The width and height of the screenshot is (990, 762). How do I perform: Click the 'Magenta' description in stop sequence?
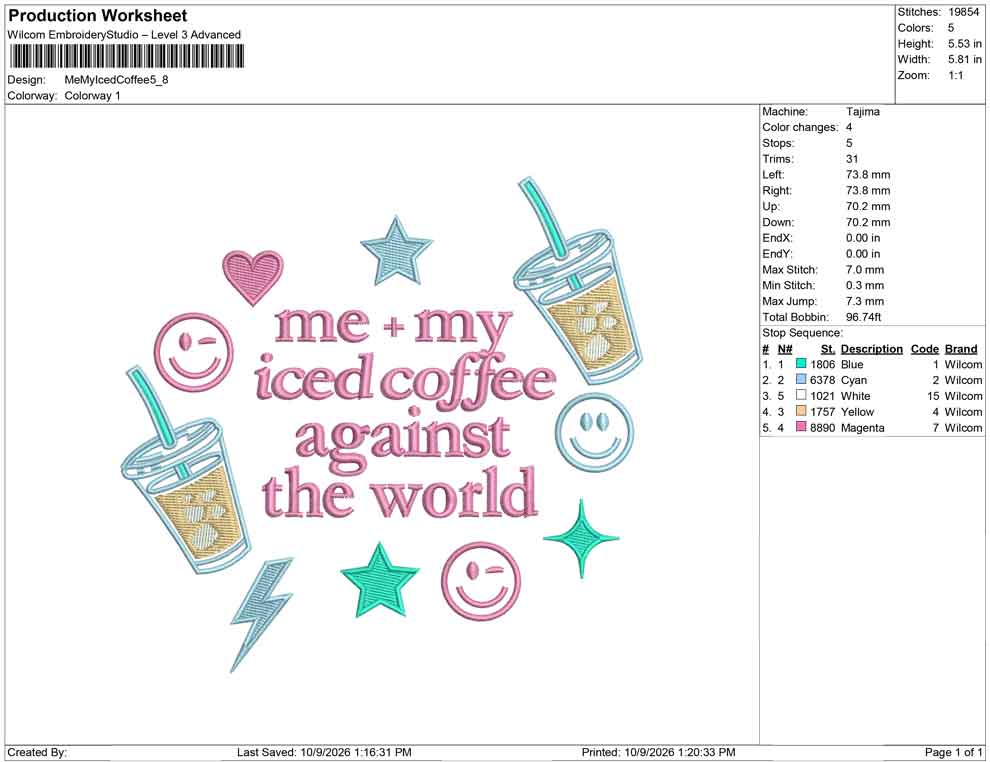tap(862, 427)
